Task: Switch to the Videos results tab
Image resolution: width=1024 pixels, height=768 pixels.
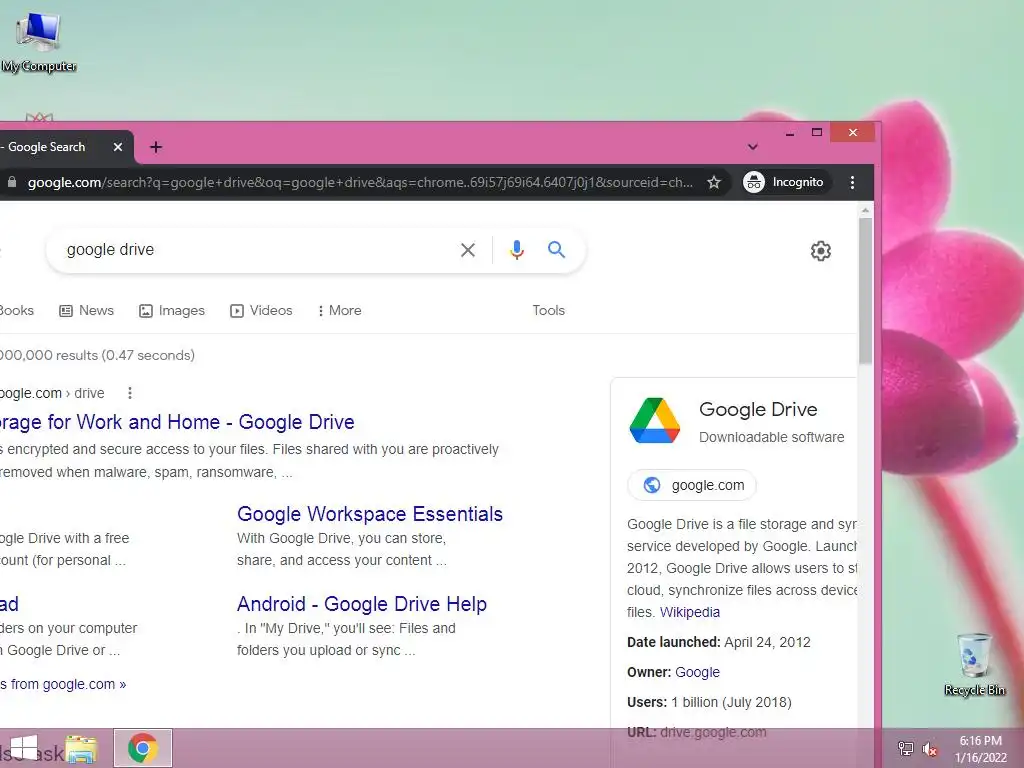Action: (x=261, y=311)
